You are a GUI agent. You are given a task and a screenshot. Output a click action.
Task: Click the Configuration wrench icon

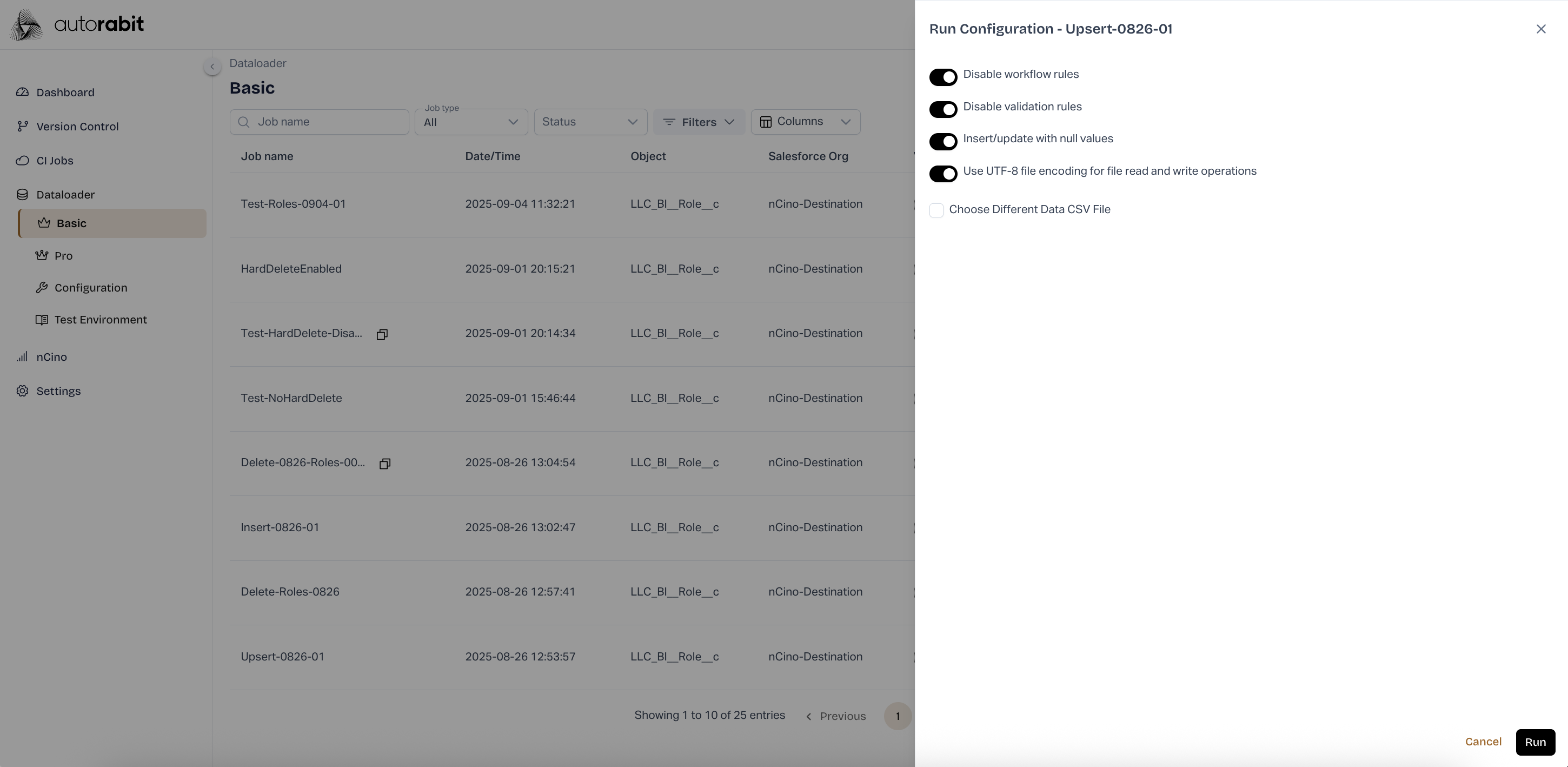42,288
